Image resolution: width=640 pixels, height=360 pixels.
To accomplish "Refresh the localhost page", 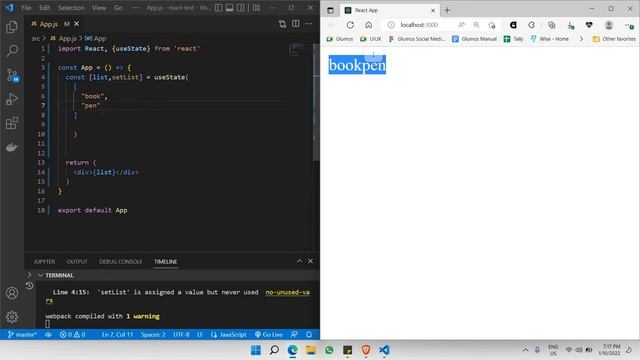I will [350, 25].
